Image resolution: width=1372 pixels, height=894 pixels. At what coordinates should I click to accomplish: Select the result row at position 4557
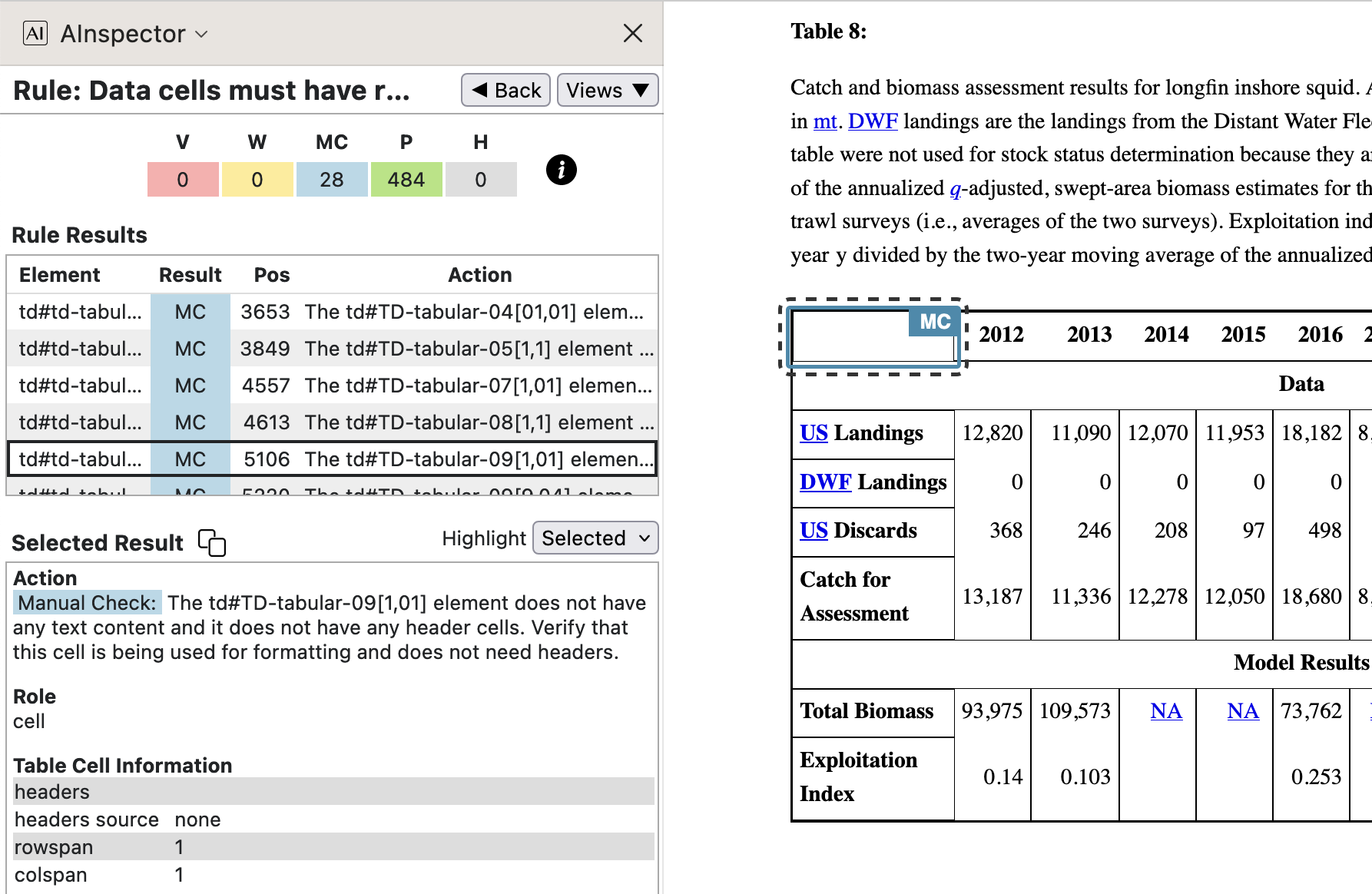(x=332, y=386)
